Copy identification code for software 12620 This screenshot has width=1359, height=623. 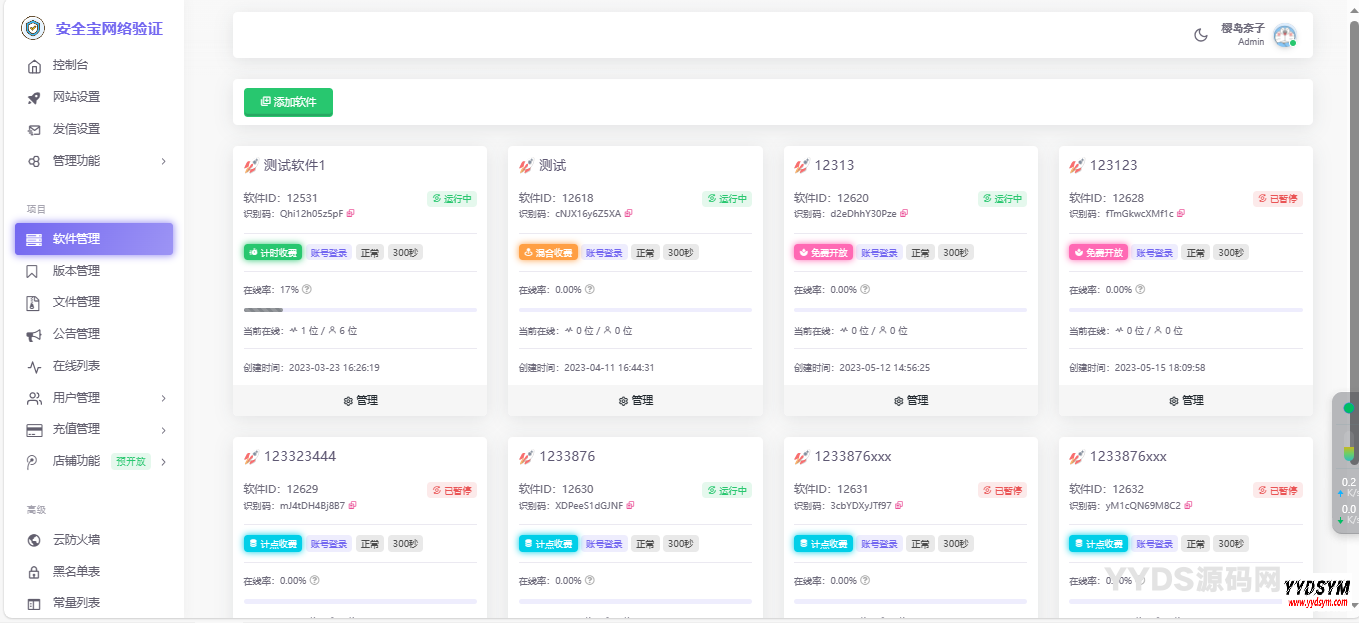pyautogui.click(x=904, y=213)
